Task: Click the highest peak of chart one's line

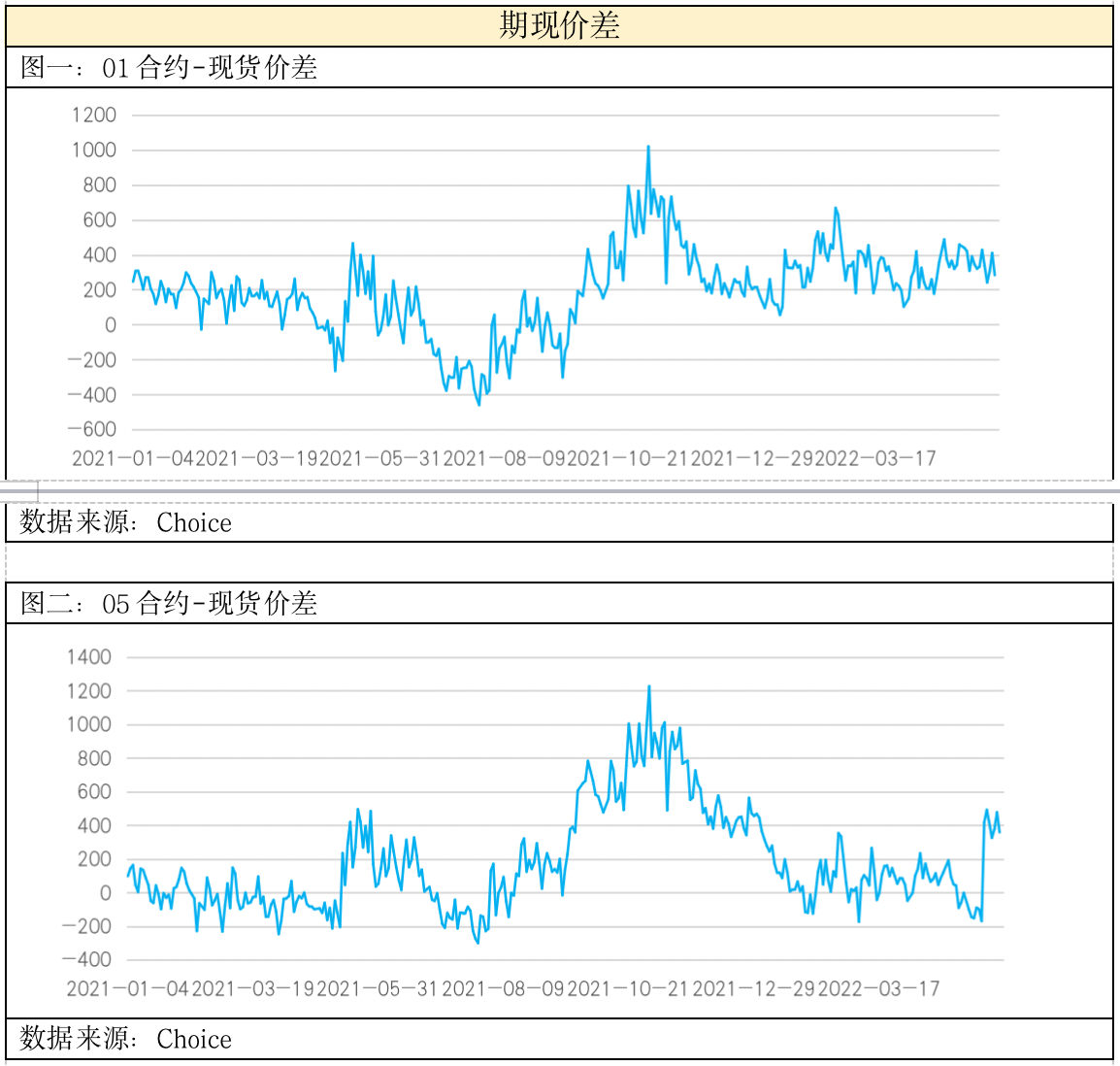Action: pos(648,148)
